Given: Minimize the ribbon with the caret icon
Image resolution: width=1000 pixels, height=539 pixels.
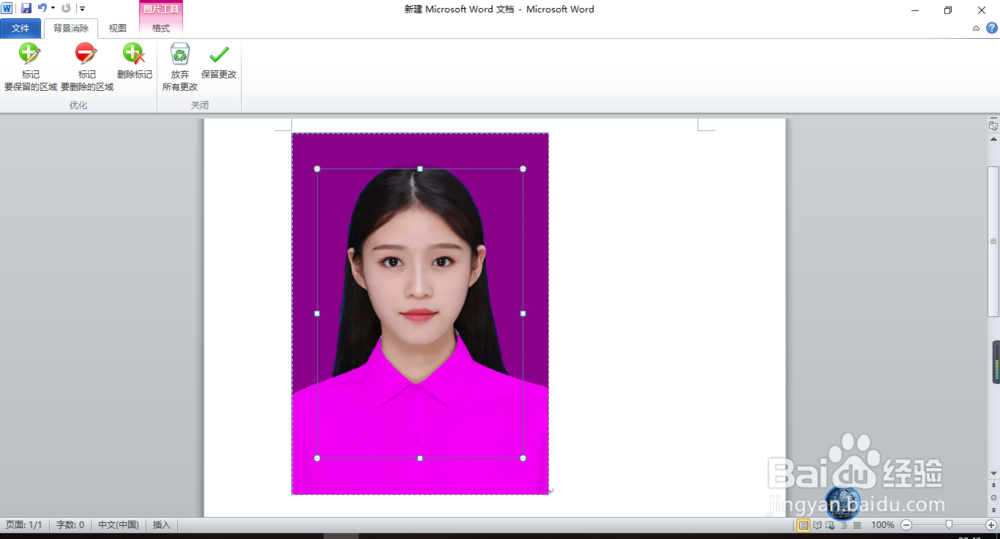Looking at the screenshot, I should pyautogui.click(x=976, y=28).
